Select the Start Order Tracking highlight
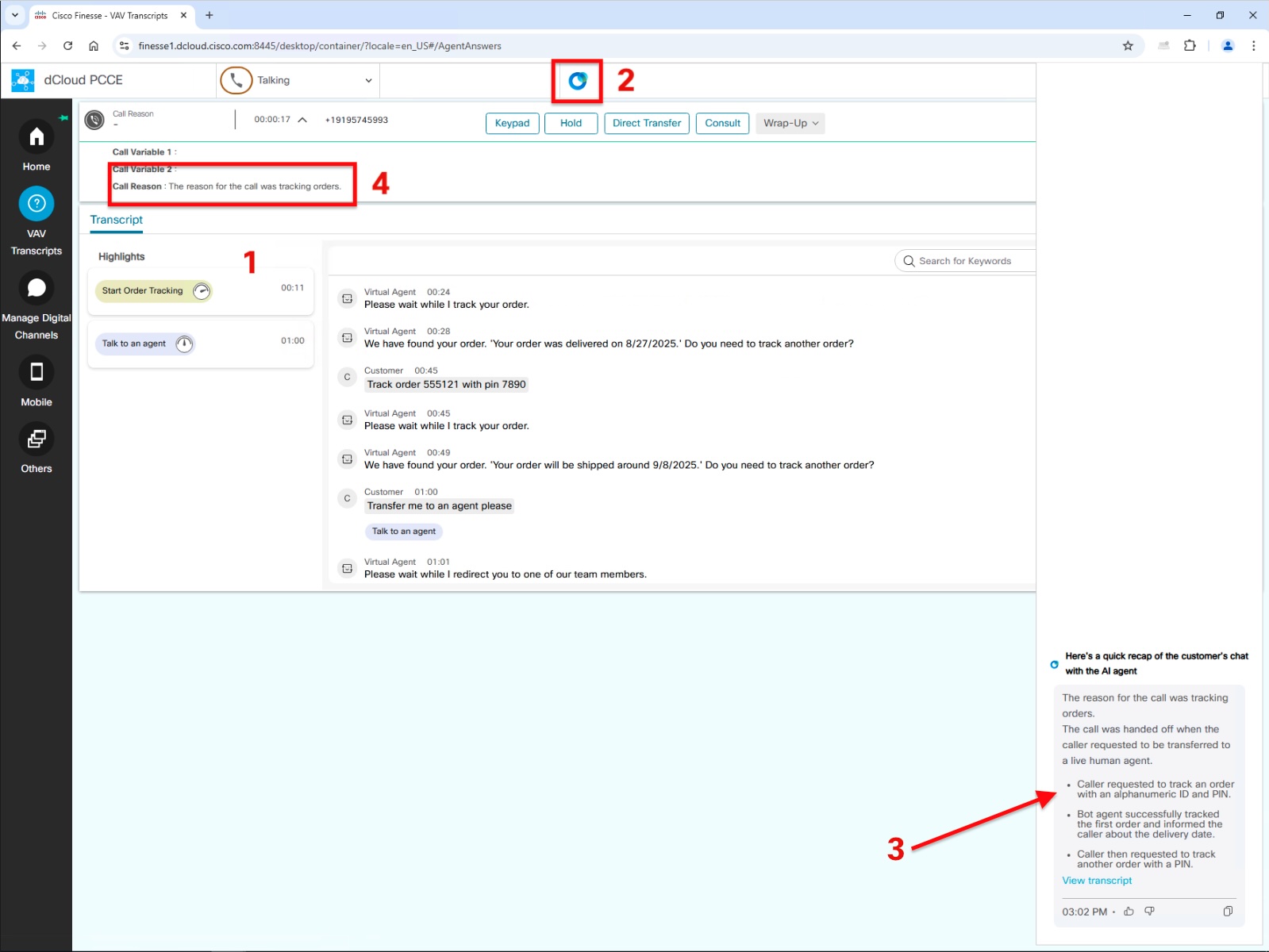The width and height of the screenshot is (1269, 952). 143,291
